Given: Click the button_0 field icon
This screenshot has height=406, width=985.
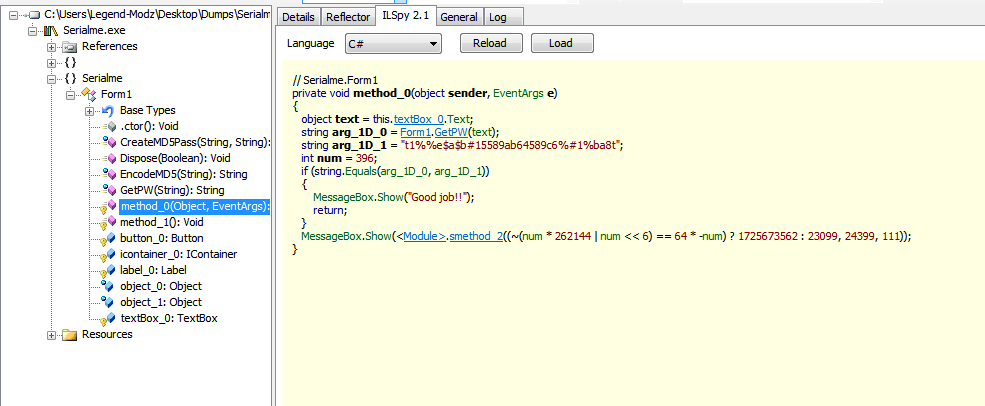Looking at the screenshot, I should click(107, 239).
